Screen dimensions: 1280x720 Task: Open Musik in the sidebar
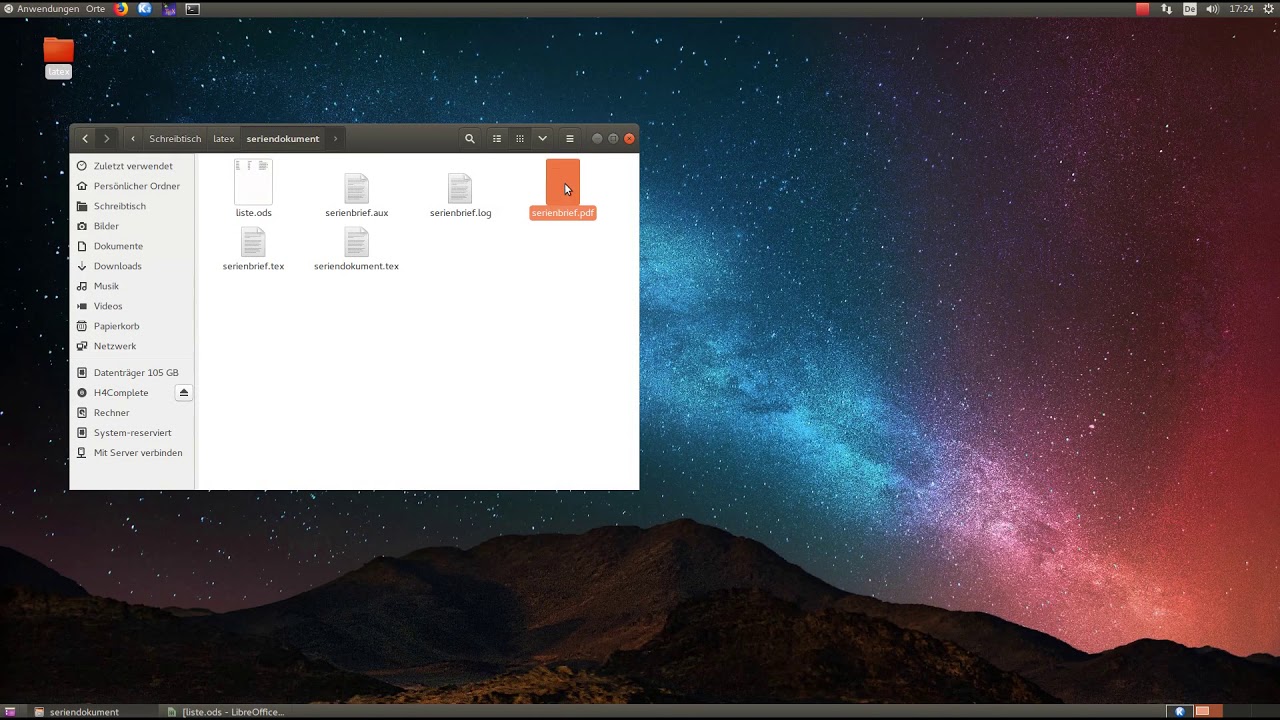click(x=132, y=286)
